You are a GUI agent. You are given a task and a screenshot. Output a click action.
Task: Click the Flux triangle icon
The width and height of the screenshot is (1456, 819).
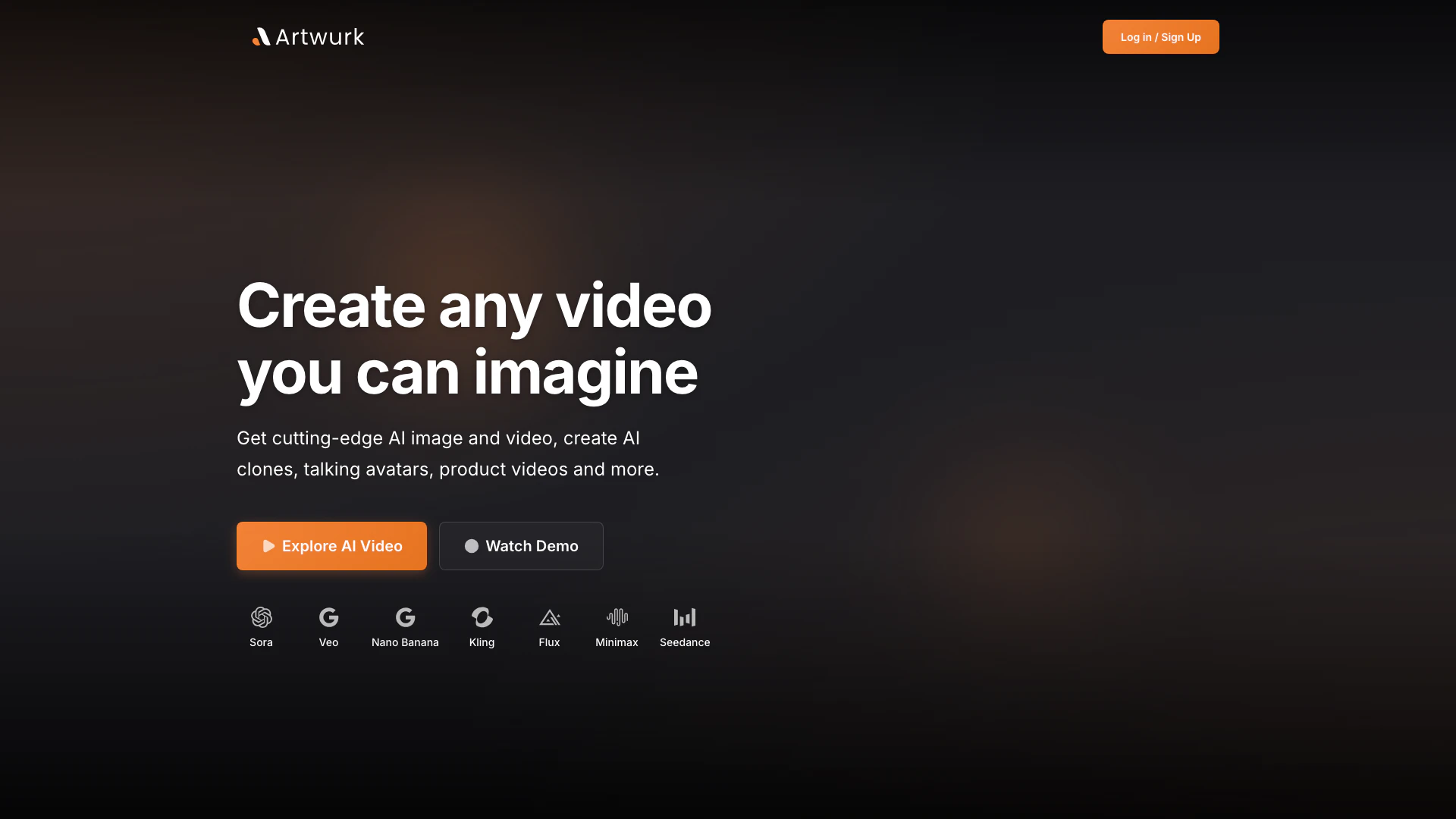549,618
